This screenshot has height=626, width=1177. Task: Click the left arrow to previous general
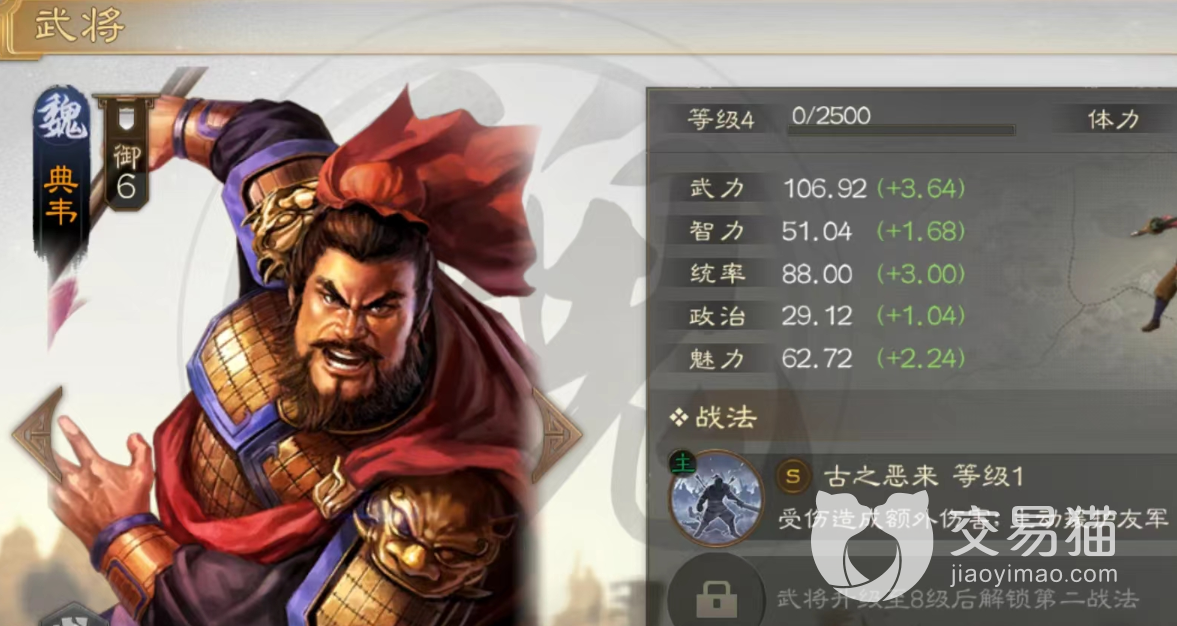tap(38, 435)
